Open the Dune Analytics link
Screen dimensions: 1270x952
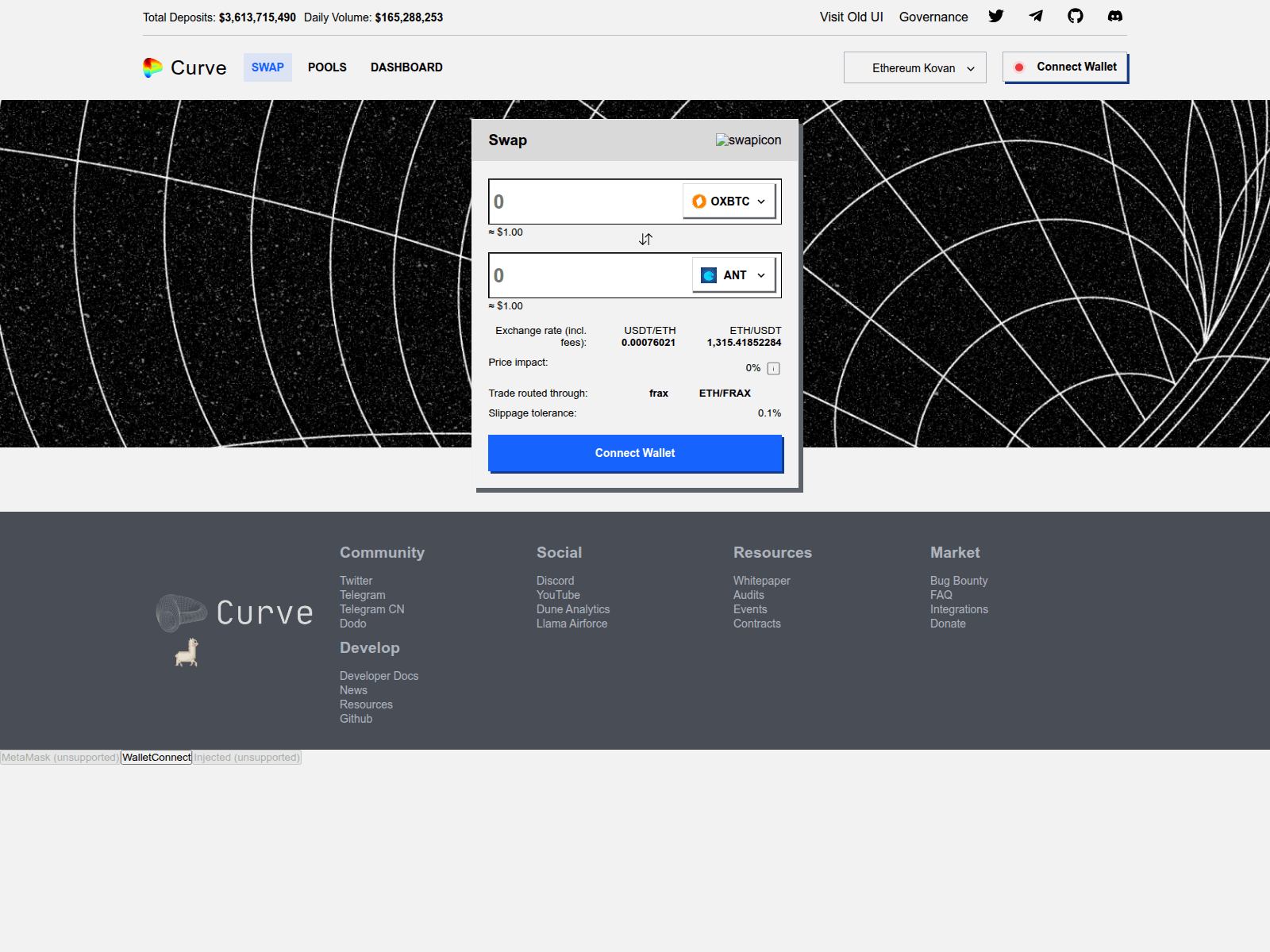pos(573,609)
